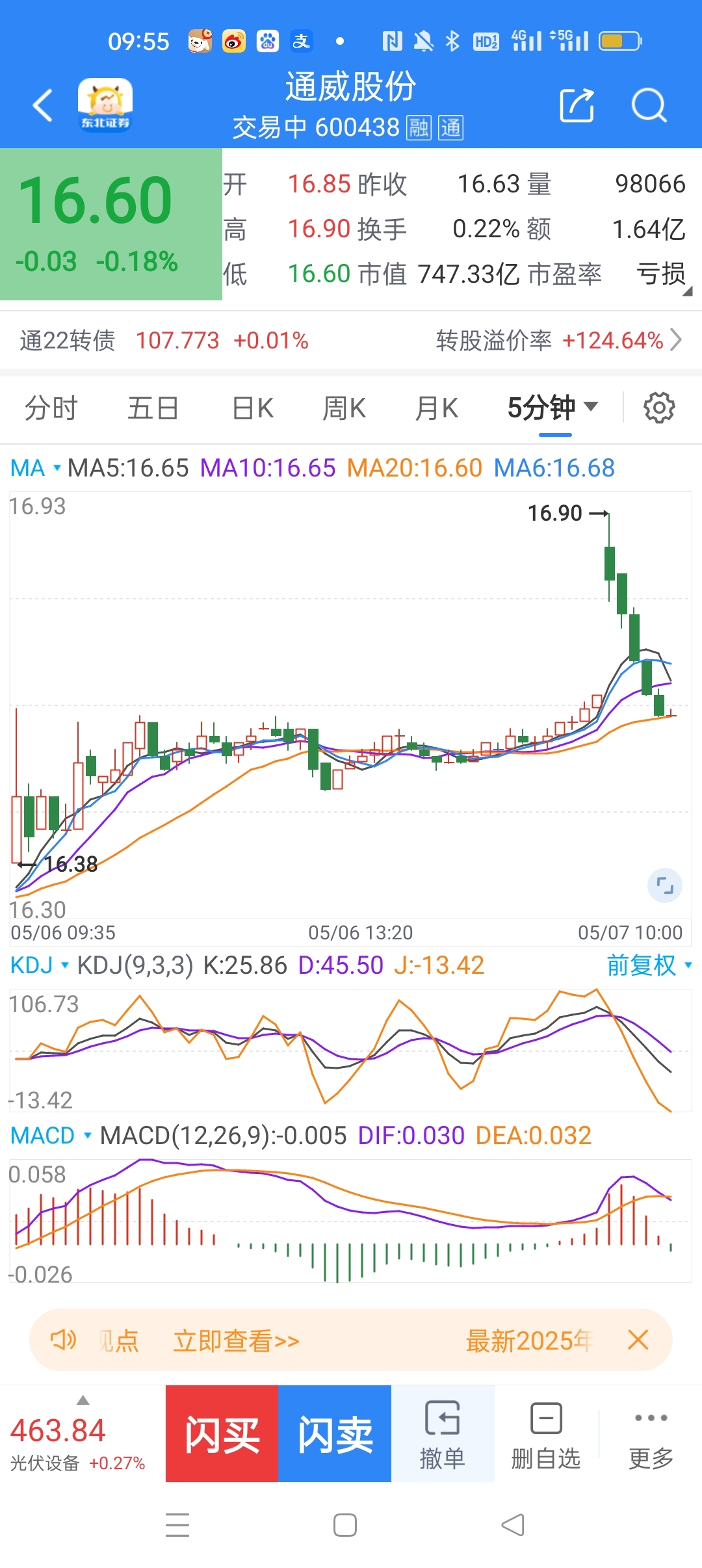This screenshot has height=1568, width=702.
Task: Tap the 16.60 current price box
Action: pyautogui.click(x=111, y=224)
